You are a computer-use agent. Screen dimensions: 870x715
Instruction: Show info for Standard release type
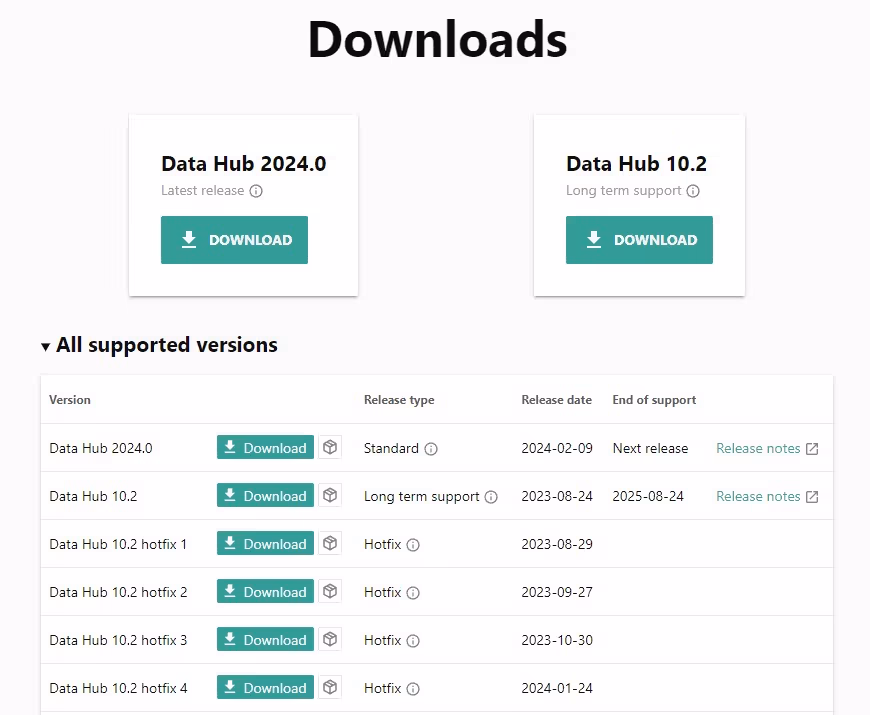431,449
